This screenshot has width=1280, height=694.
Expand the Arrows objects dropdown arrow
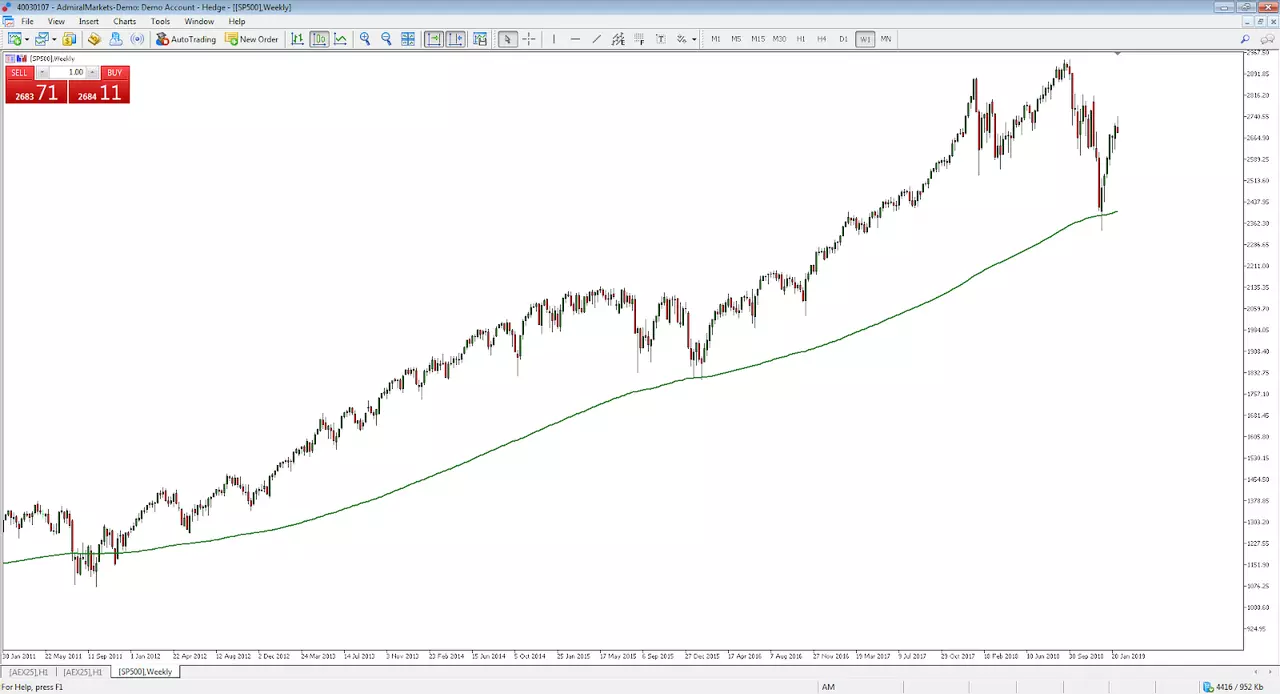click(x=694, y=39)
